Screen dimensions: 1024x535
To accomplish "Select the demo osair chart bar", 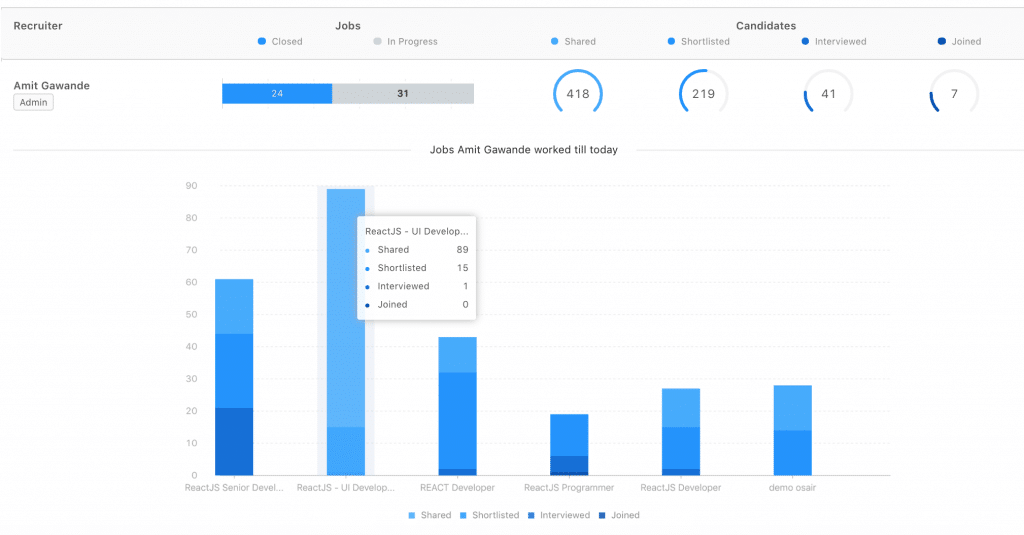I will pos(792,430).
